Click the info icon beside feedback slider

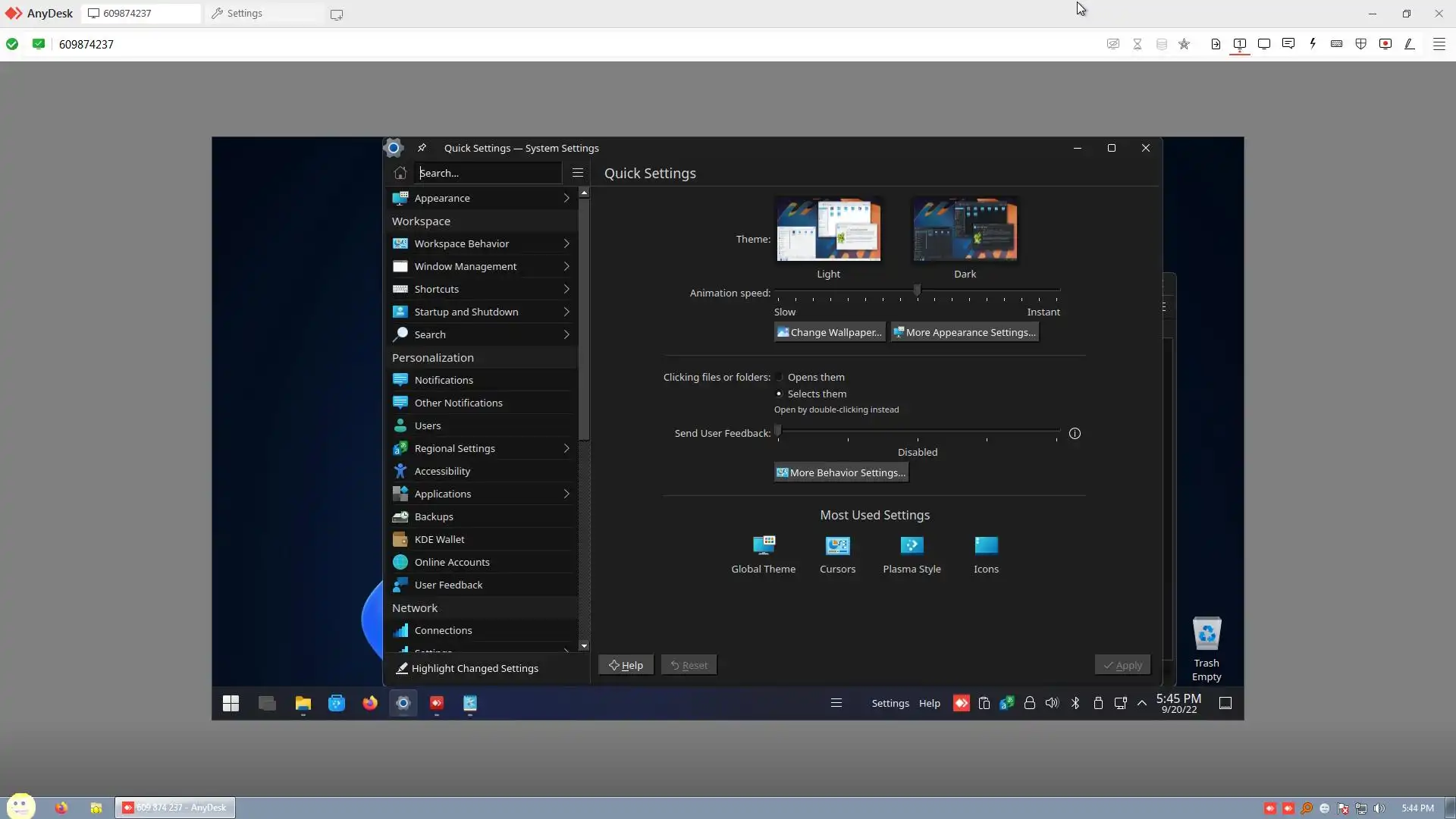tap(1075, 434)
